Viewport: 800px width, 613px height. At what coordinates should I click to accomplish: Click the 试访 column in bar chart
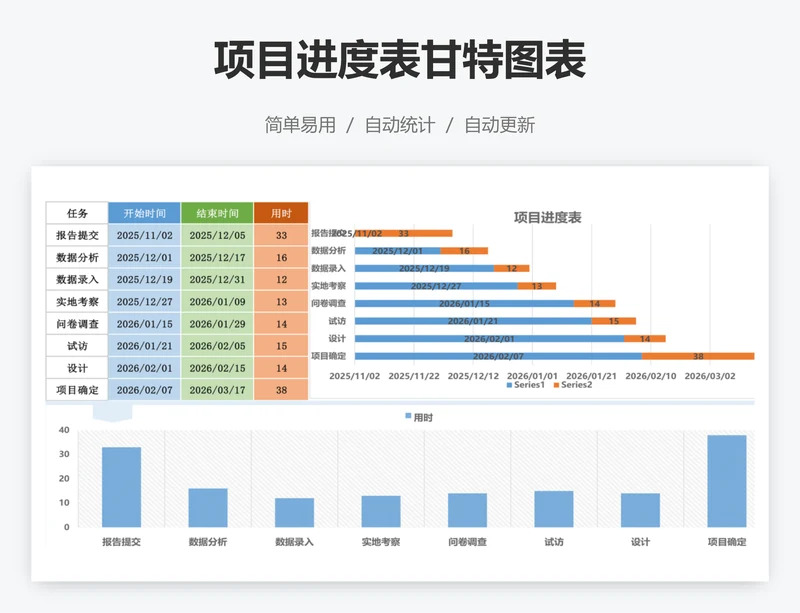(554, 509)
